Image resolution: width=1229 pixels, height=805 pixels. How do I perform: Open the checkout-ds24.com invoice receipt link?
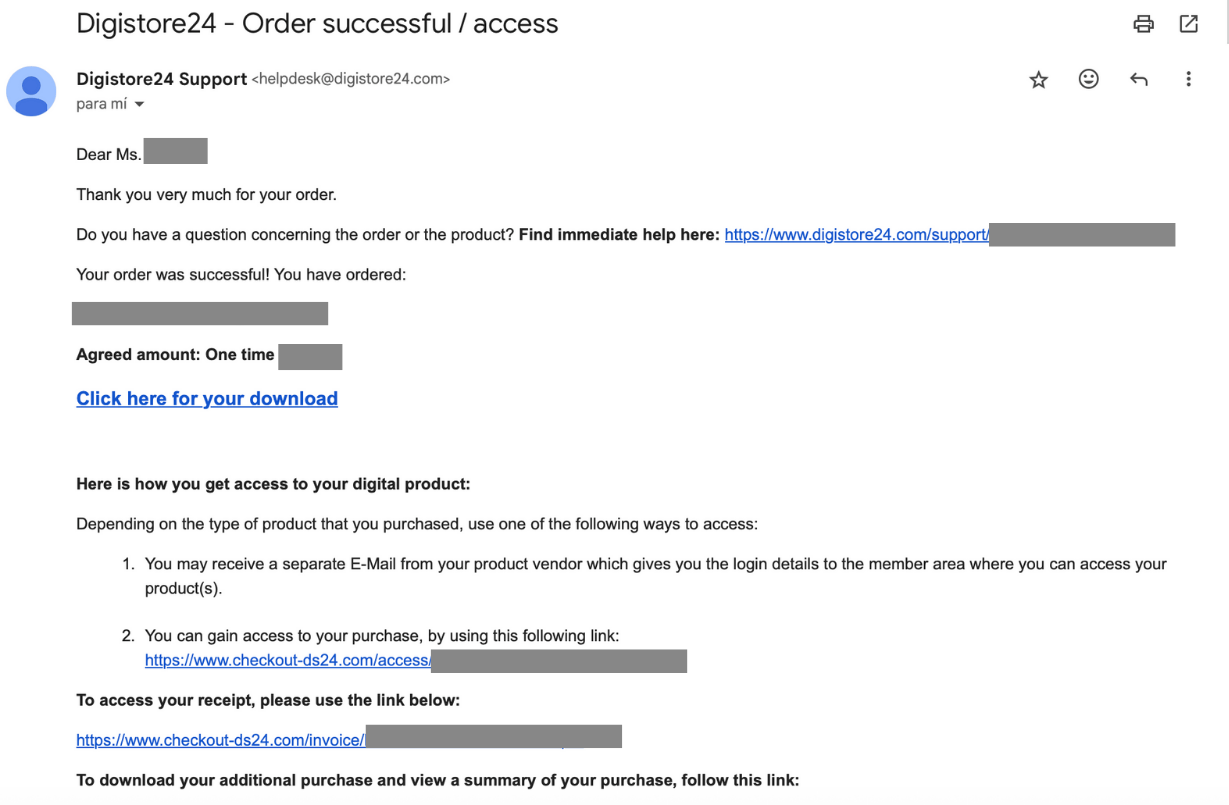coord(220,741)
